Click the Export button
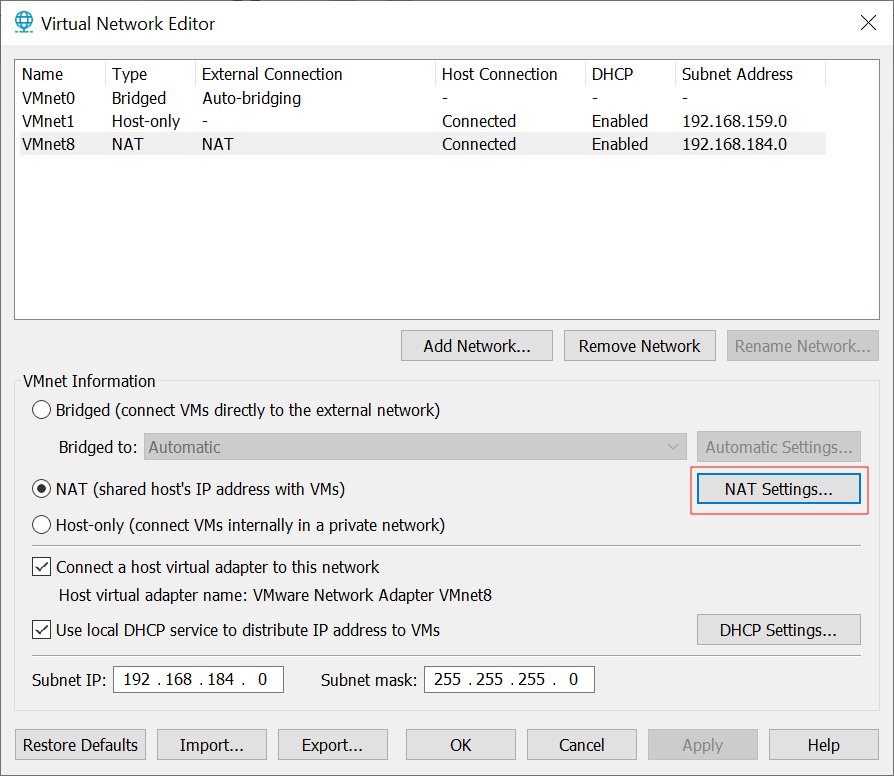This screenshot has width=894, height=776. pyautogui.click(x=333, y=745)
